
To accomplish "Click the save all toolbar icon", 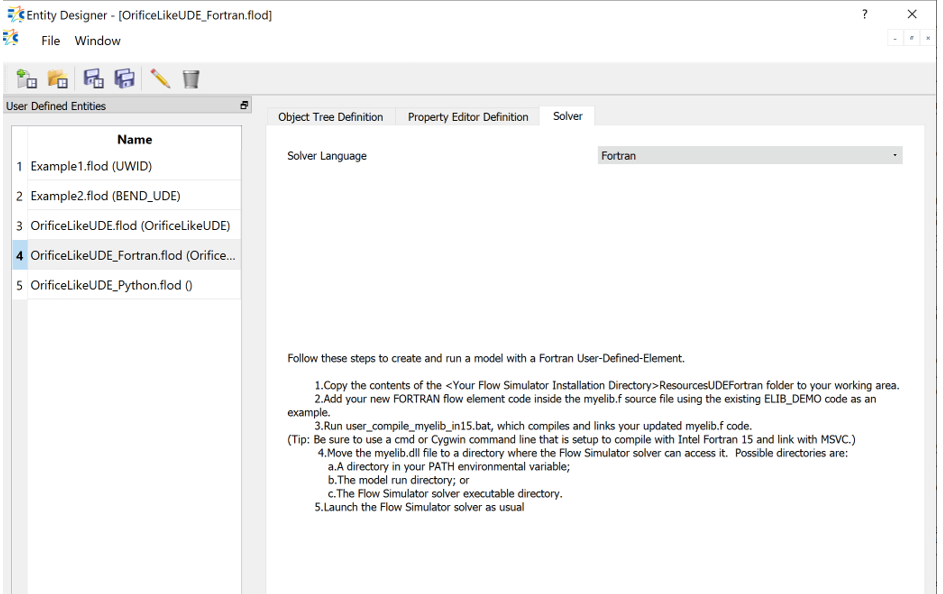I will [x=124, y=79].
